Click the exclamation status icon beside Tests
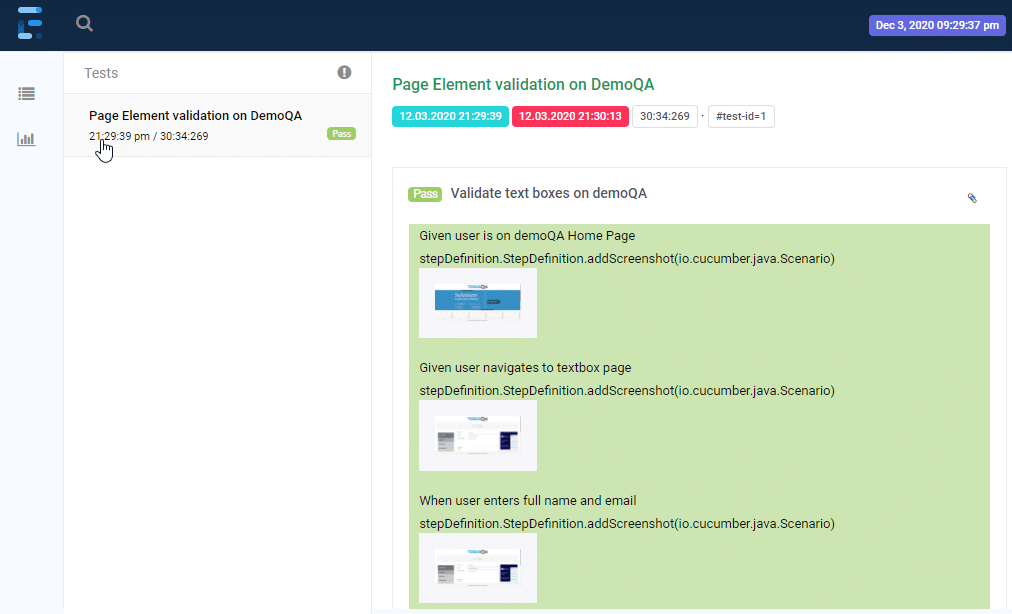 [x=344, y=72]
